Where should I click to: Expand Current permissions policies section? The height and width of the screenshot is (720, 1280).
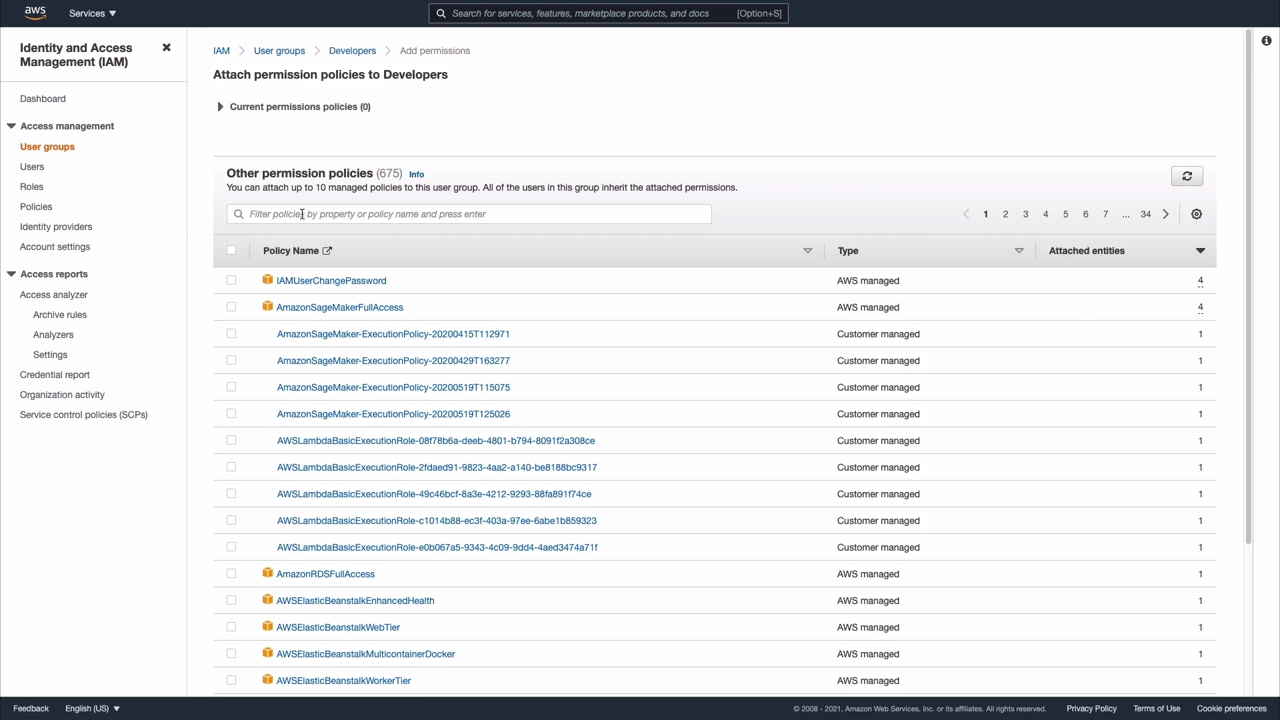220,107
